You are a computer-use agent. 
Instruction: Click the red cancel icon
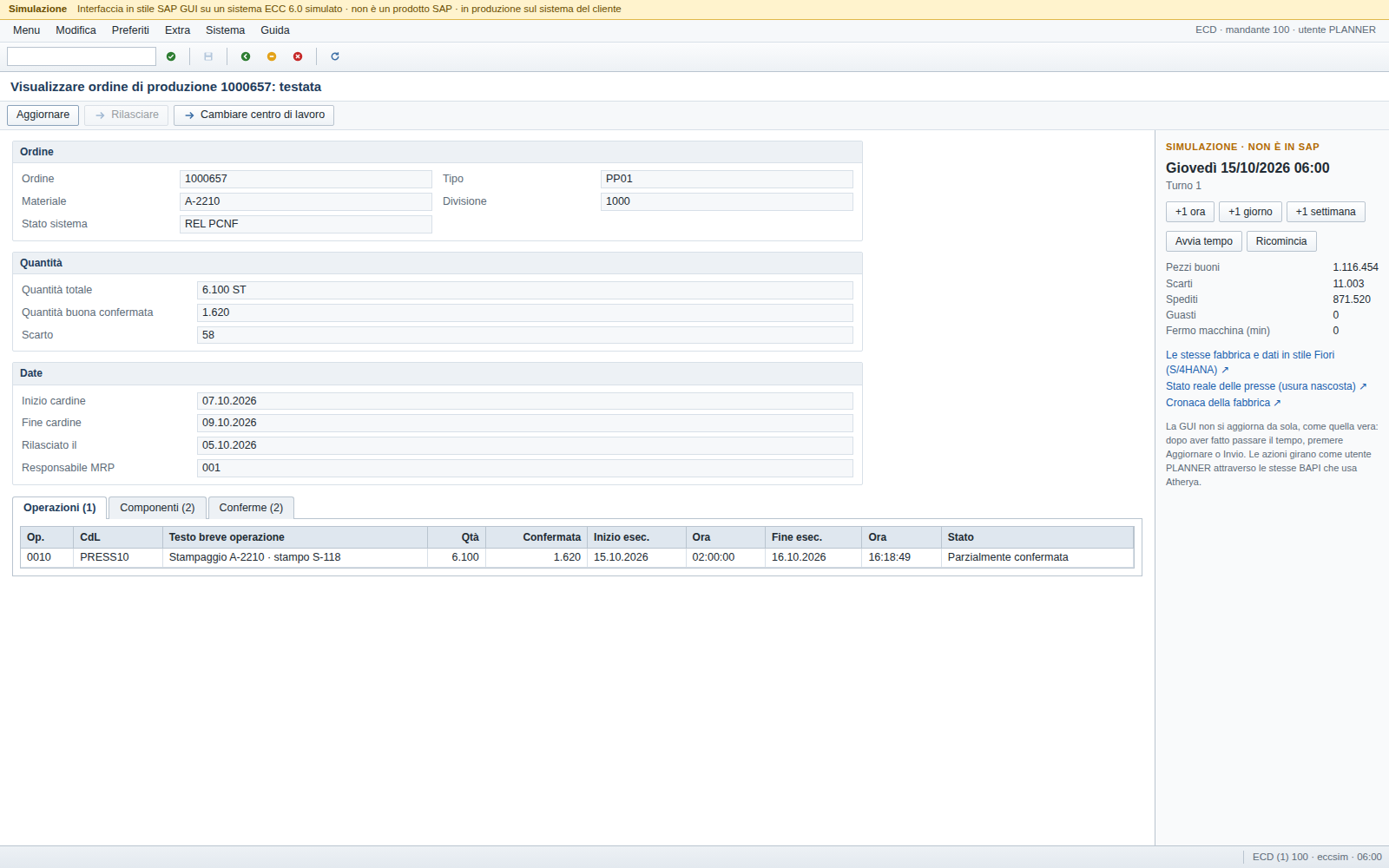(x=298, y=56)
